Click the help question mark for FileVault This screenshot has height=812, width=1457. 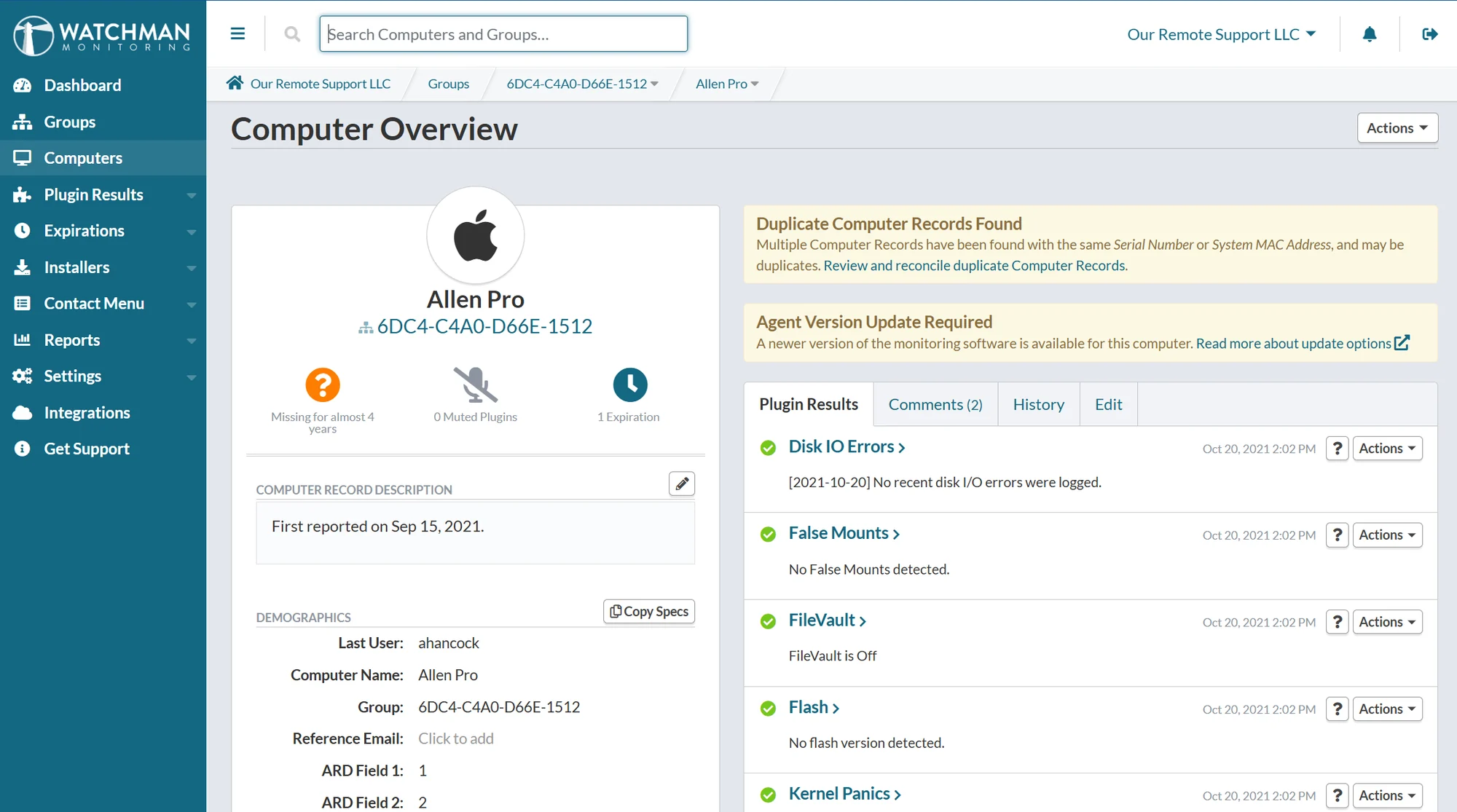point(1338,622)
